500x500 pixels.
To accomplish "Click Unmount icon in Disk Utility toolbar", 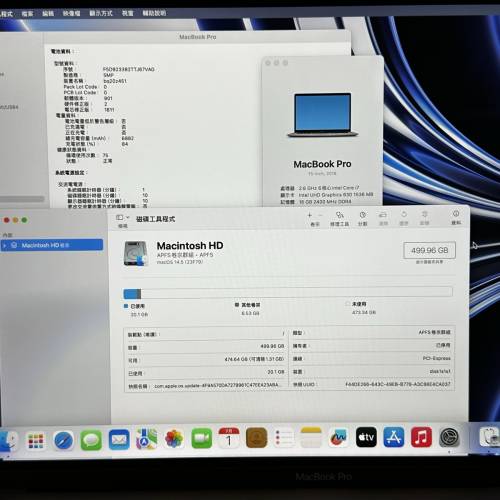I will point(424,214).
